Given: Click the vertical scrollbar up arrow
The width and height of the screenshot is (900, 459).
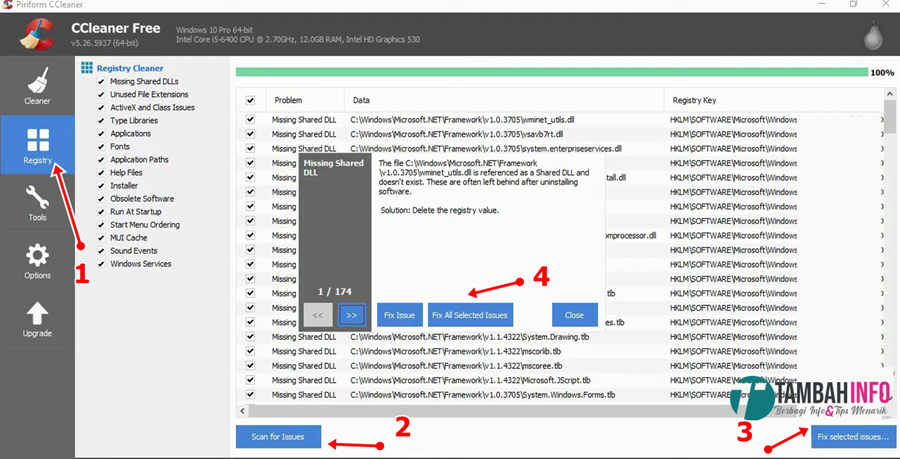Looking at the screenshot, I should click(x=890, y=94).
